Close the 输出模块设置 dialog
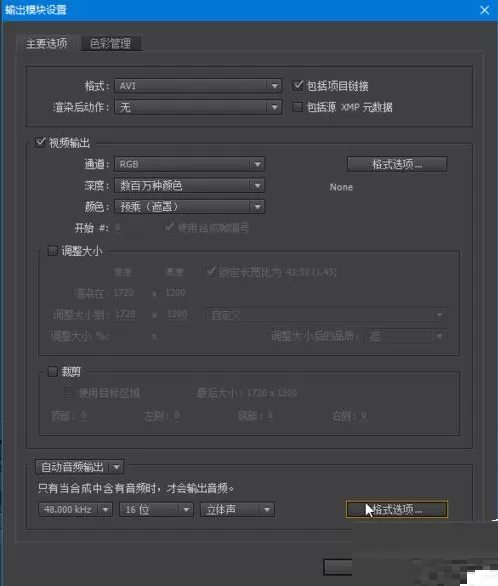 tap(485, 10)
